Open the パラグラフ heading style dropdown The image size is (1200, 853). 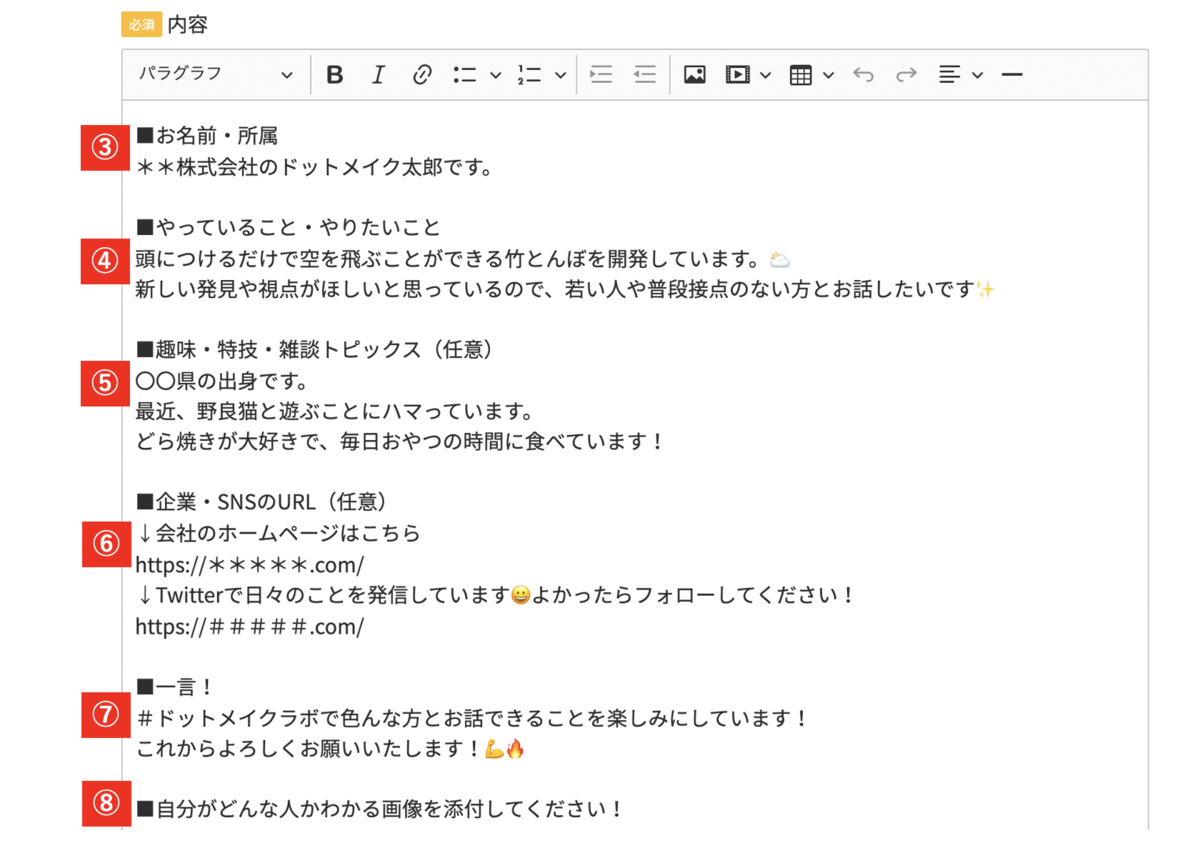pos(216,75)
